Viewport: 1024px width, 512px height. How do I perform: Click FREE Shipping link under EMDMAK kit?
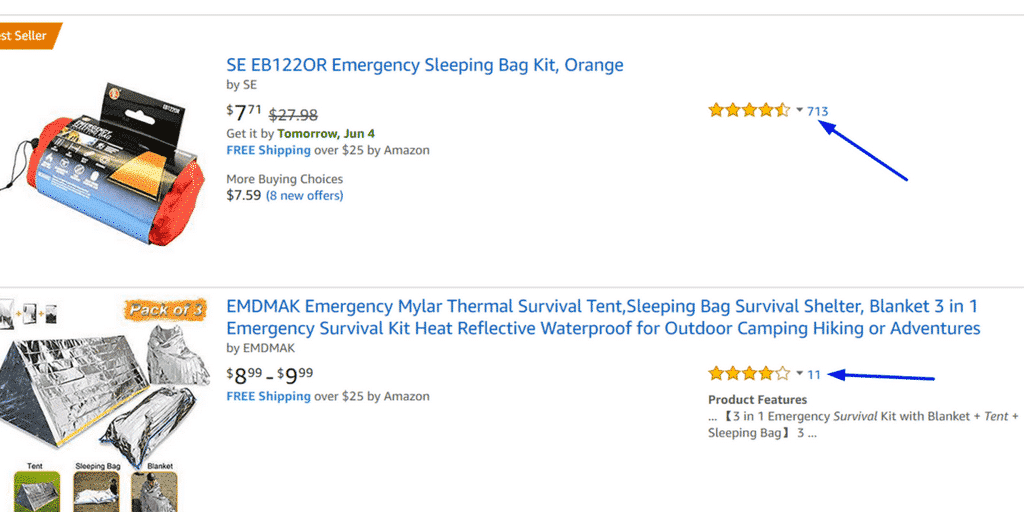(268, 396)
